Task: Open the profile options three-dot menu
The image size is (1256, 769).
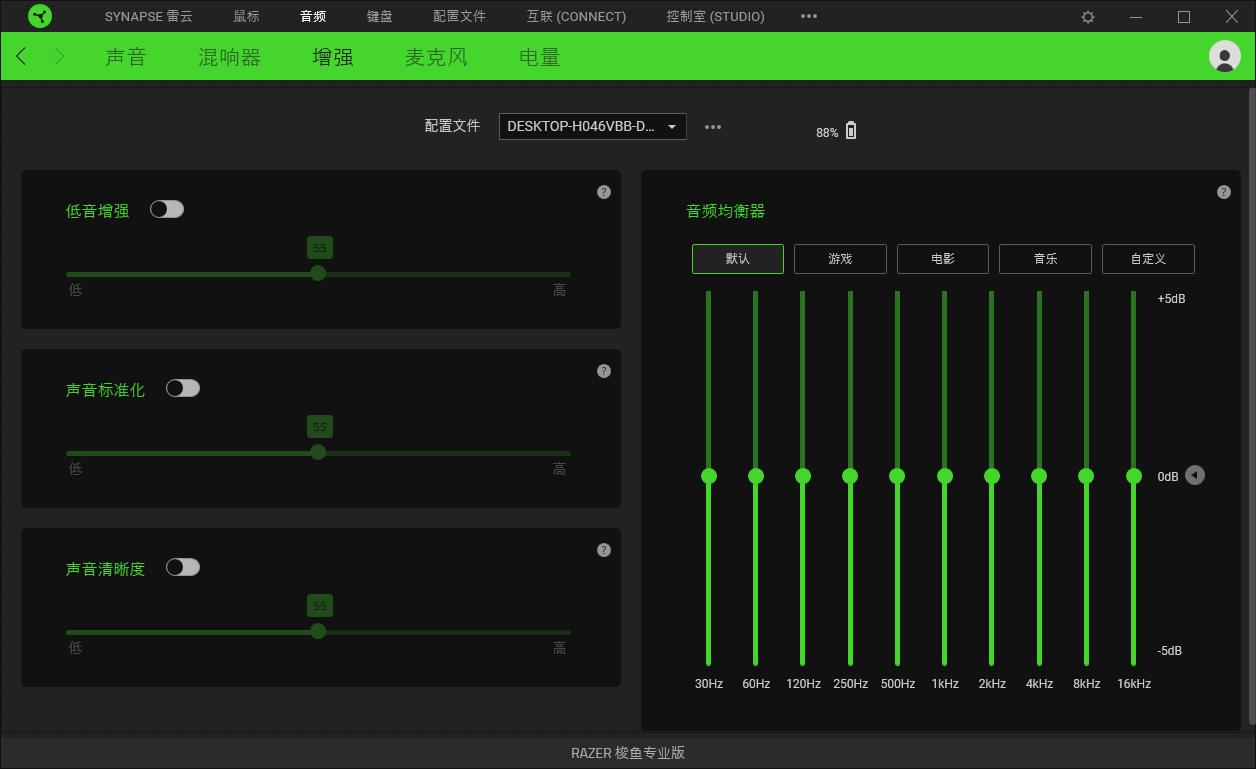Action: [x=713, y=127]
